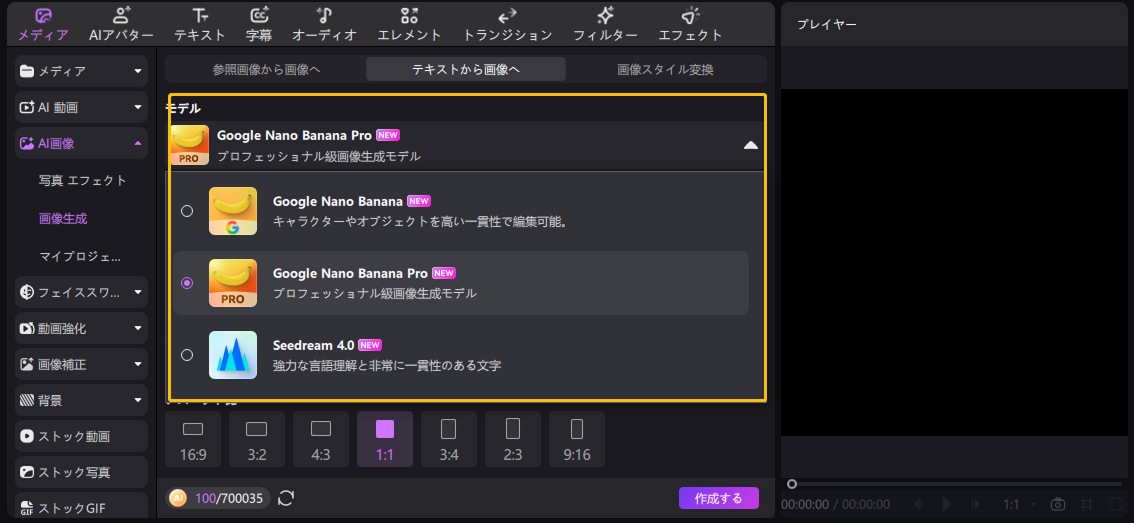This screenshot has width=1134, height=523.
Task: Step forward one frame in player
Action: tap(976, 504)
